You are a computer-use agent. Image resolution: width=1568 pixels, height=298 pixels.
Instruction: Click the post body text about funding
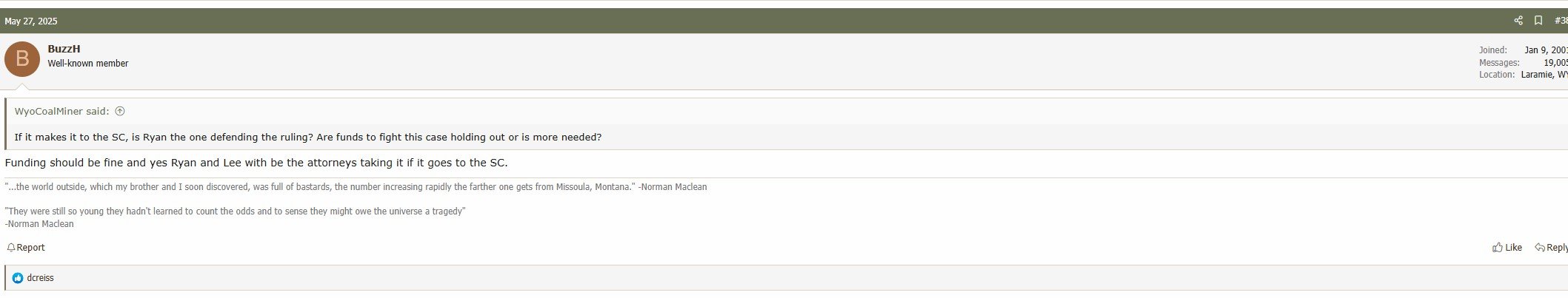(x=256, y=163)
